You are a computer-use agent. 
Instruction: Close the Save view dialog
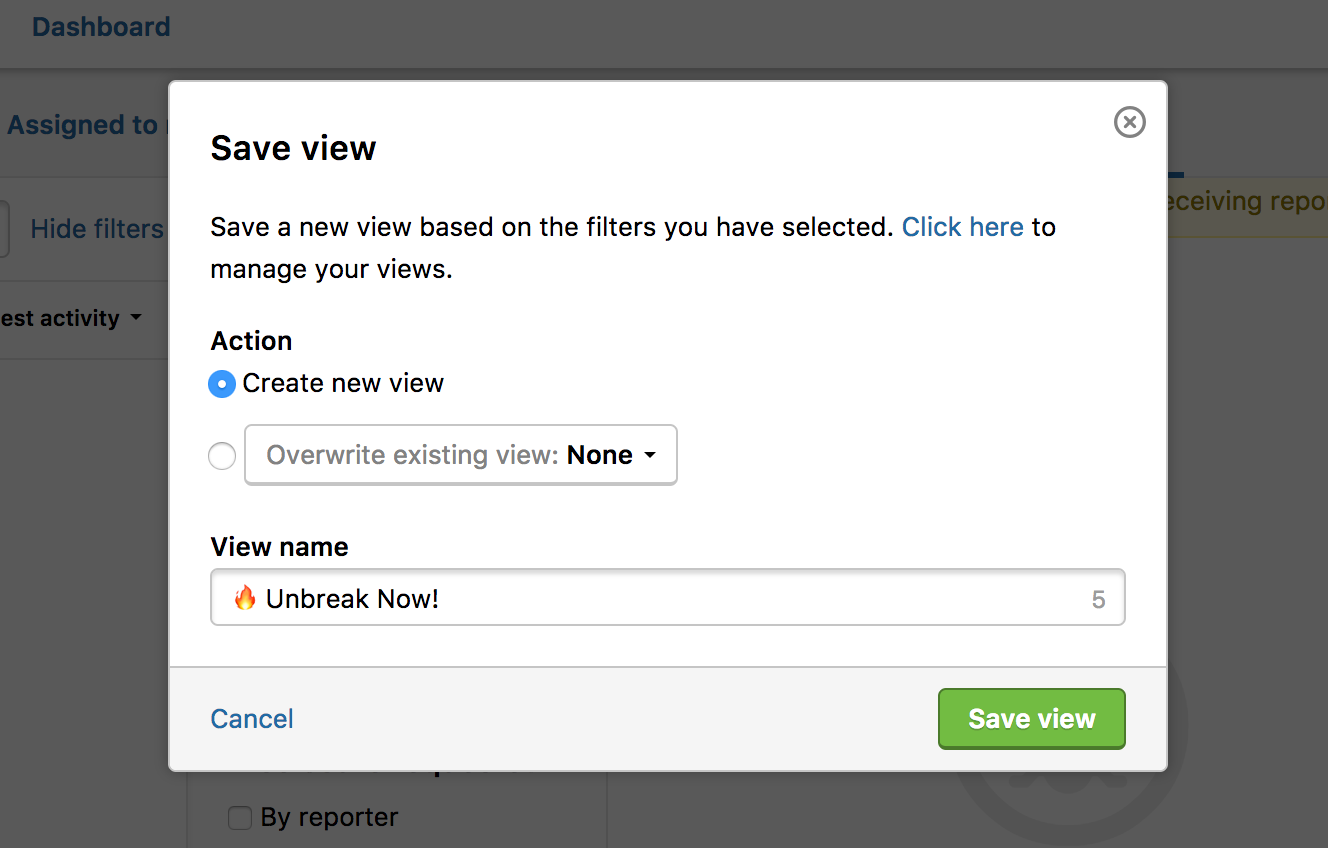tap(1129, 122)
